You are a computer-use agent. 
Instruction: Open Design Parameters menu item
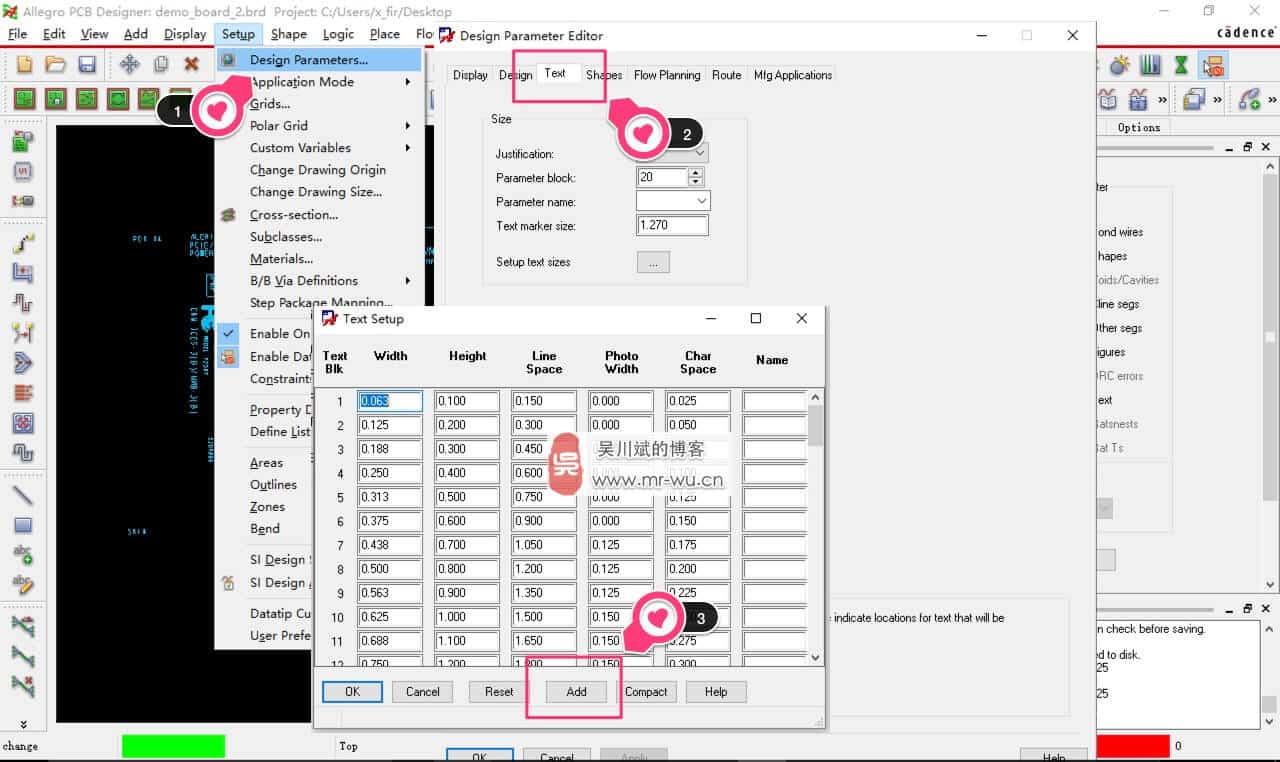(x=319, y=60)
